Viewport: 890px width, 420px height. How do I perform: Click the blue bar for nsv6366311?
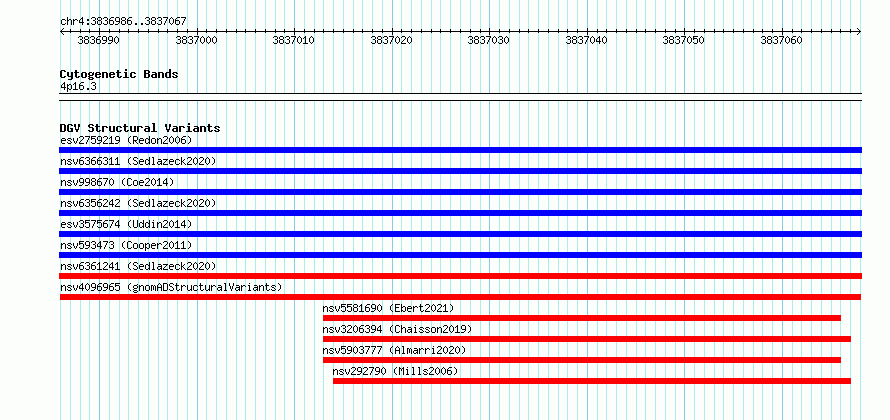(460, 171)
